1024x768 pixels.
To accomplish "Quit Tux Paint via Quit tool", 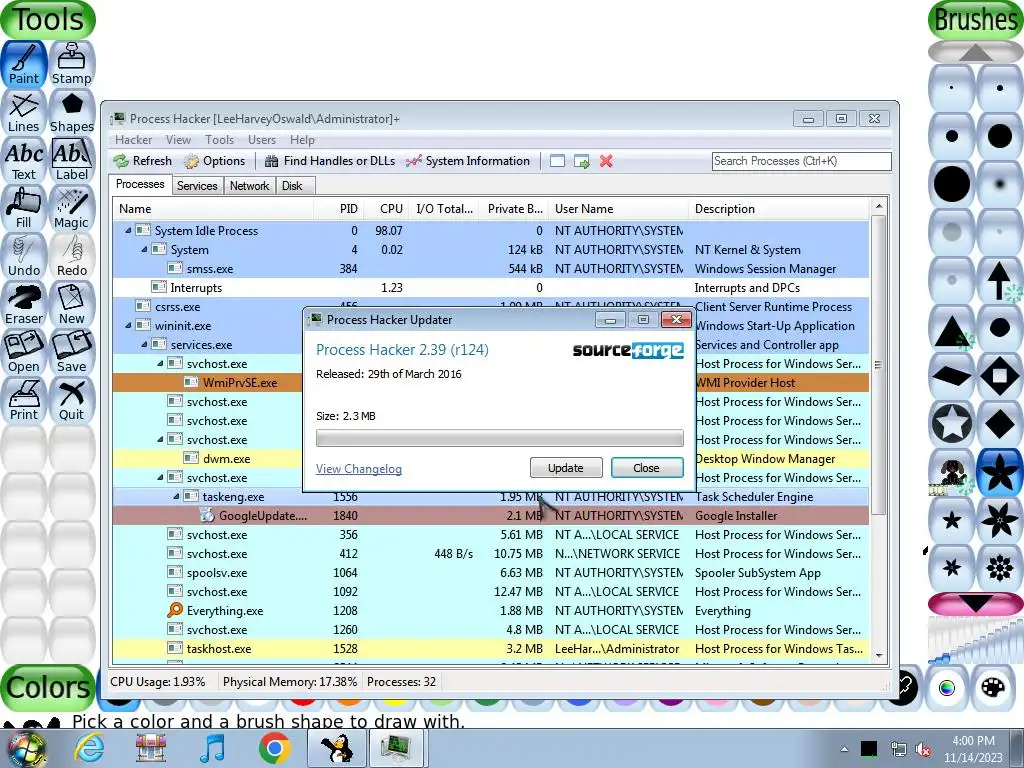I will [72, 400].
